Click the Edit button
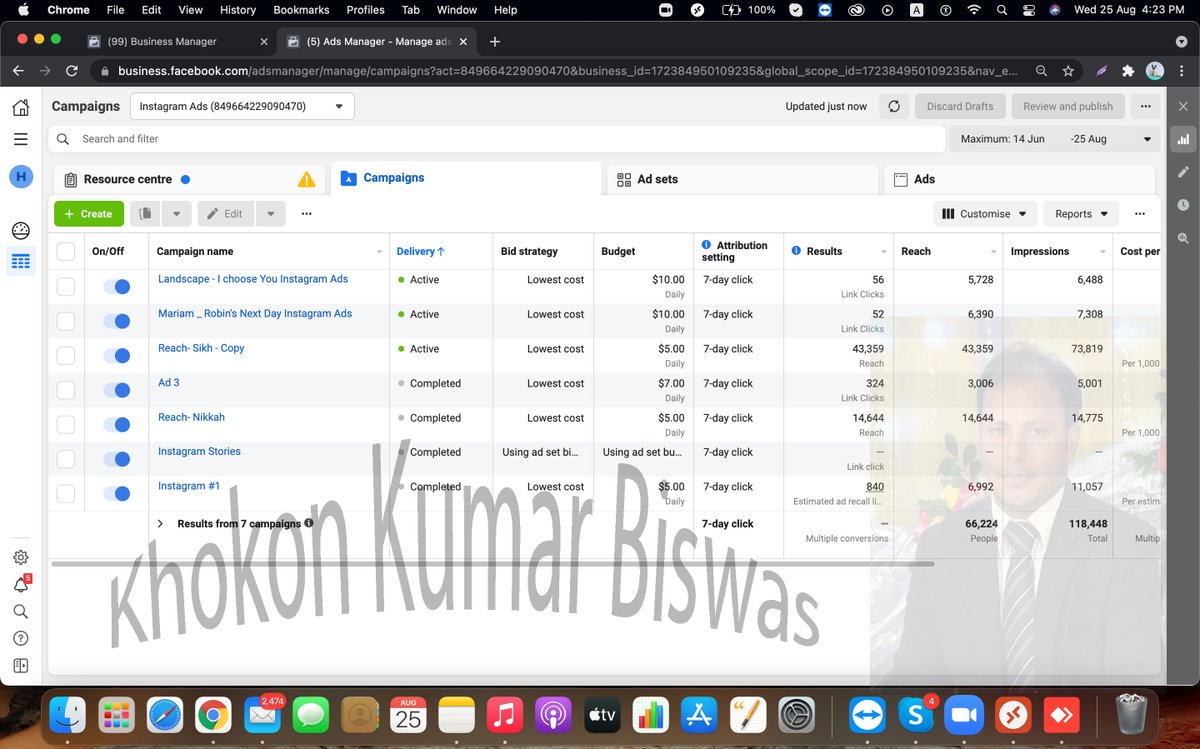Viewport: 1200px width, 749px height. [x=226, y=213]
